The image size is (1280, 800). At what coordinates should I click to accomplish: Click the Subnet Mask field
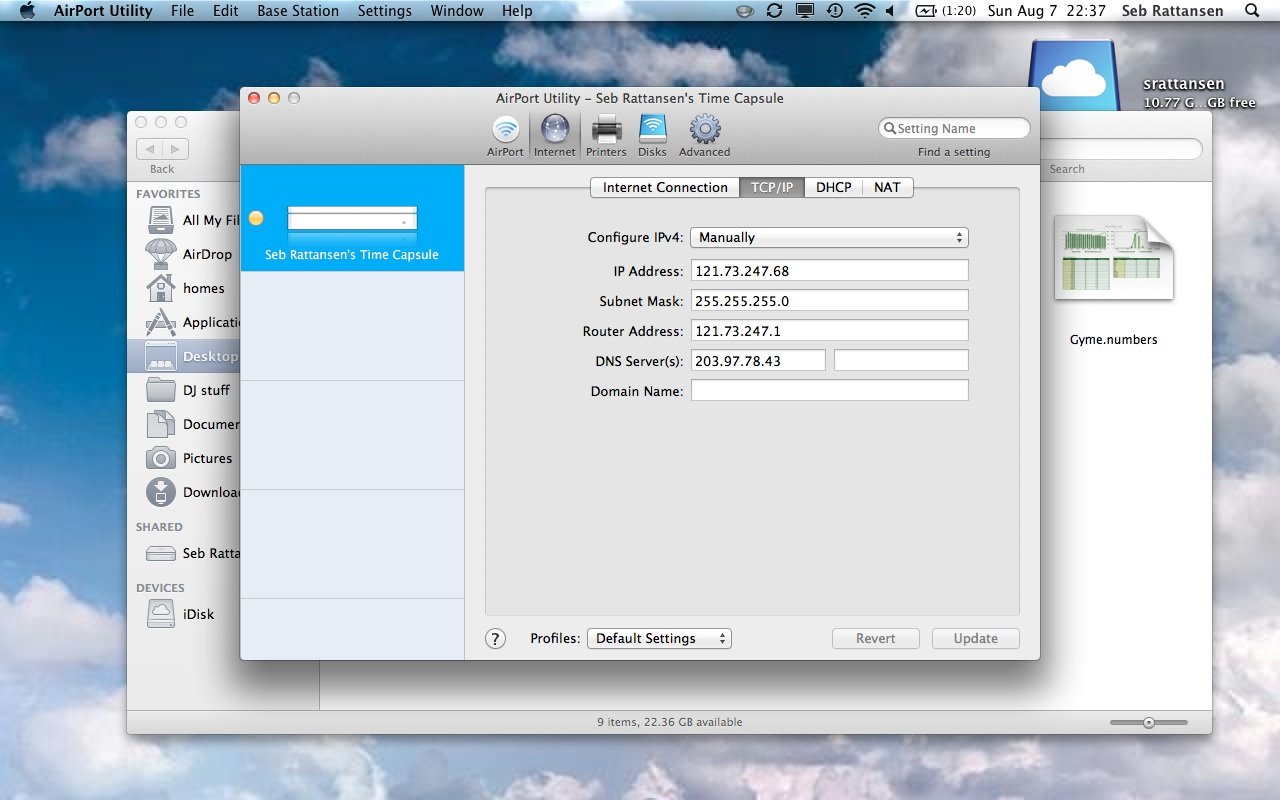[x=830, y=301]
